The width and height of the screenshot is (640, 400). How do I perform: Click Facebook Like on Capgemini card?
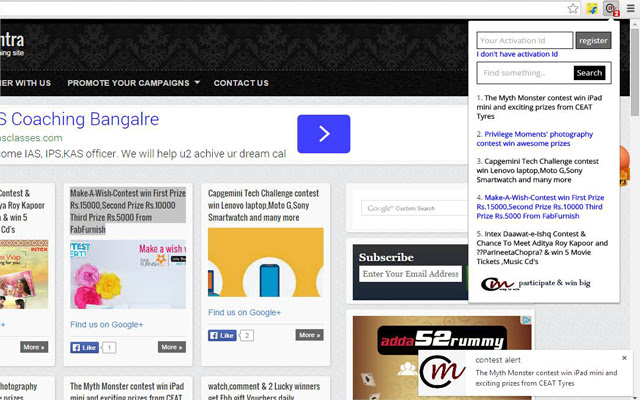click(x=222, y=336)
